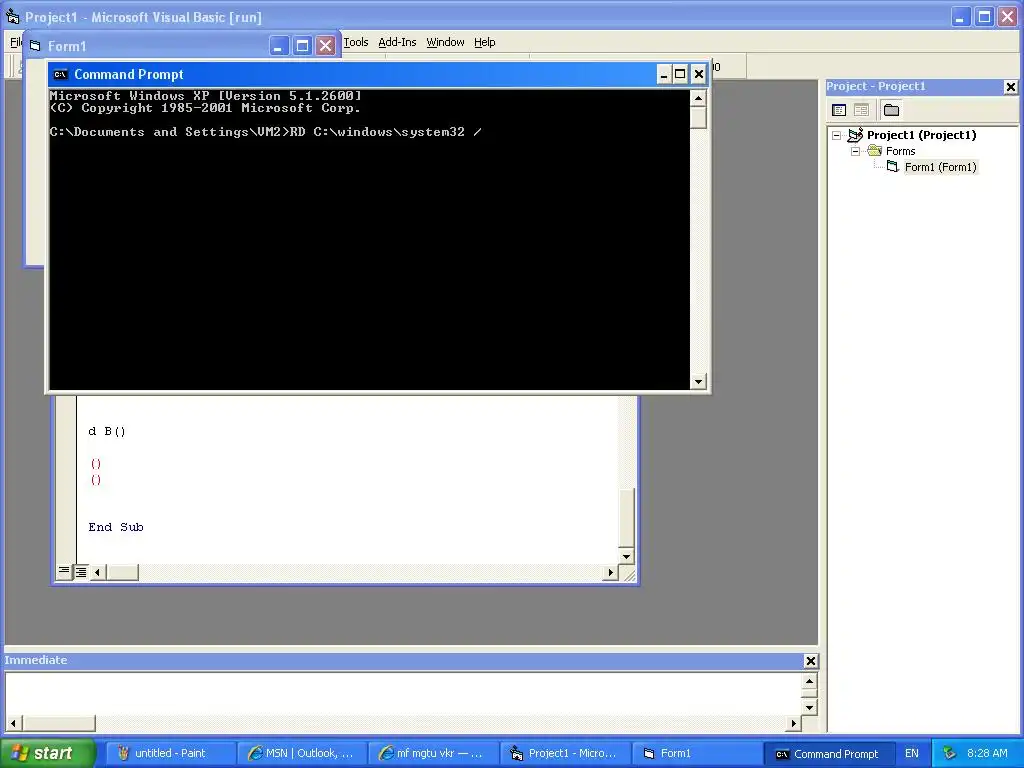Viewport: 1024px width, 768px height.
Task: Click system tray icon next to clock
Action: [949, 754]
